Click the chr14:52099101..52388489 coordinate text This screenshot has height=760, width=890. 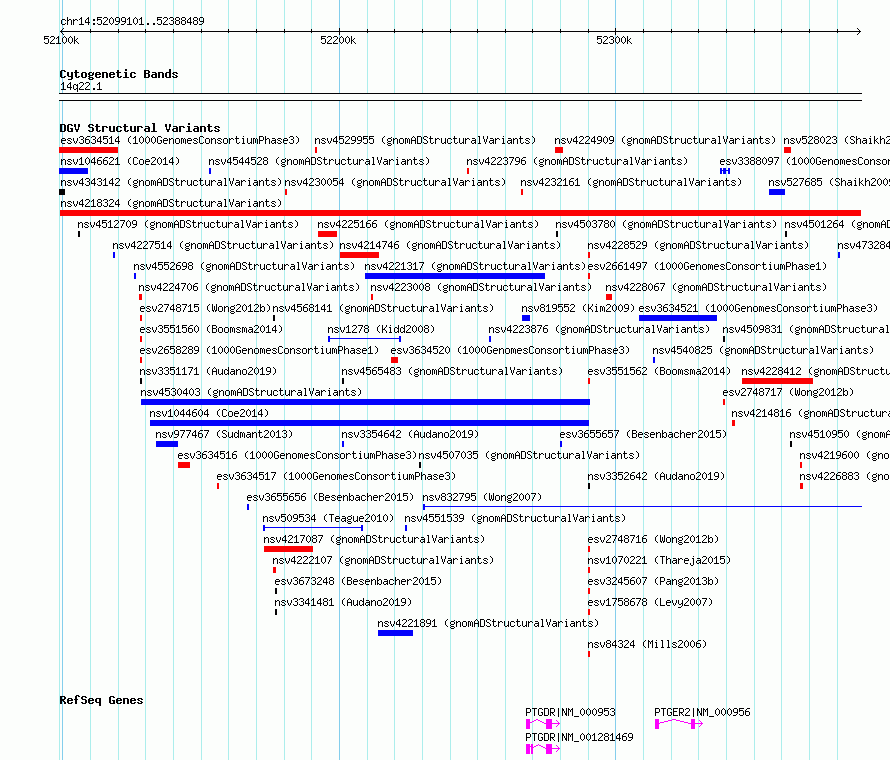pyautogui.click(x=132, y=21)
